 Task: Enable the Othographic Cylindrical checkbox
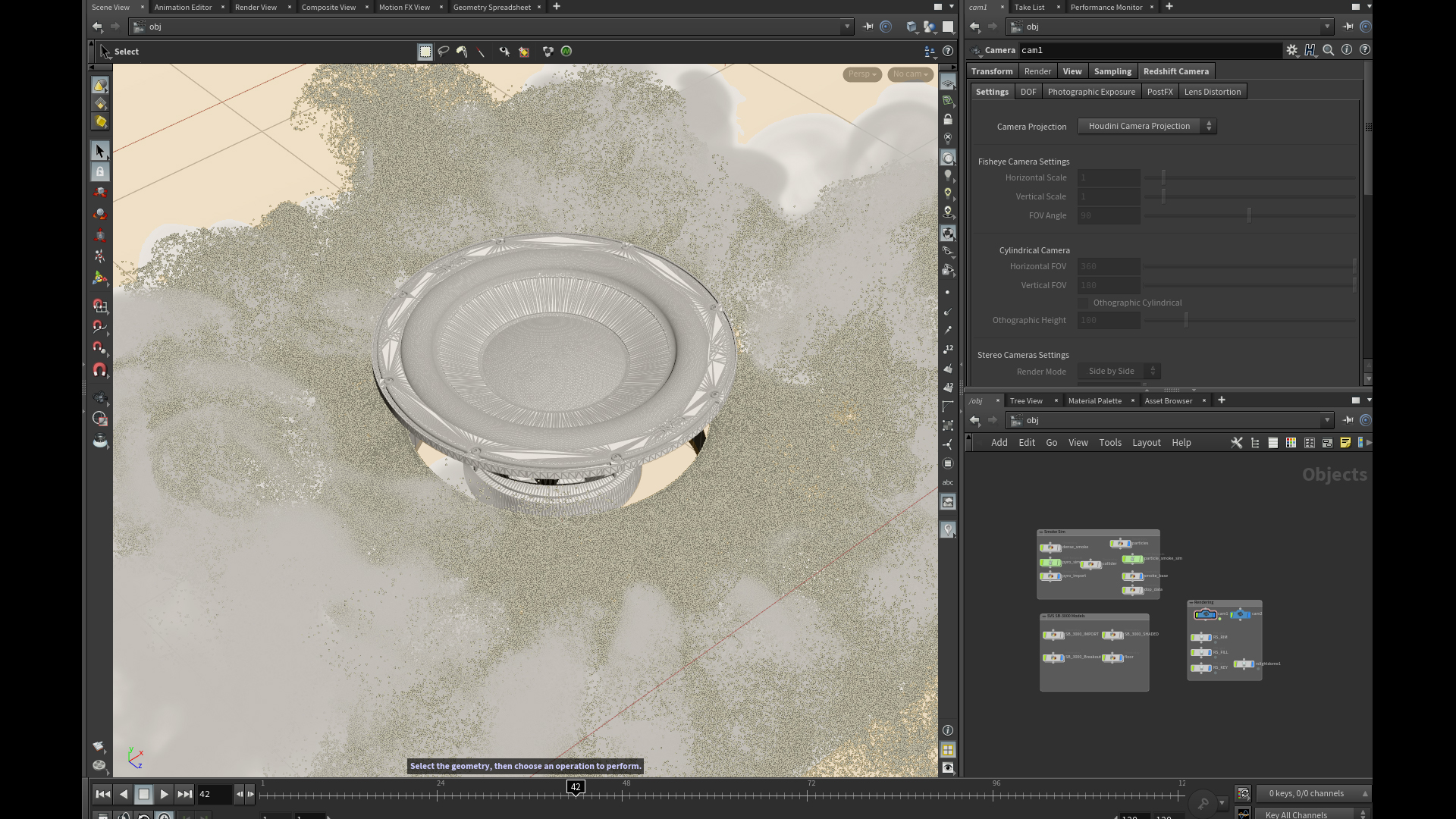click(1084, 303)
